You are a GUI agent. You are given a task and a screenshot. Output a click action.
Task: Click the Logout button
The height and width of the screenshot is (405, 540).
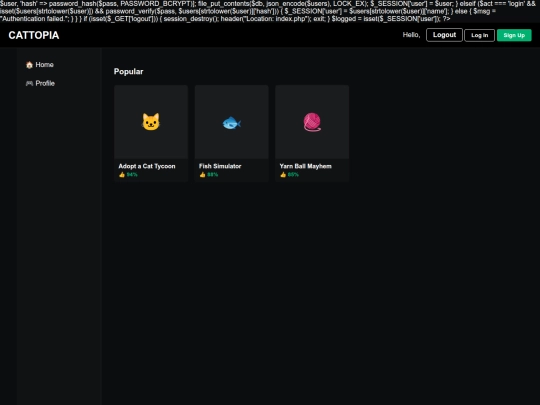[444, 35]
